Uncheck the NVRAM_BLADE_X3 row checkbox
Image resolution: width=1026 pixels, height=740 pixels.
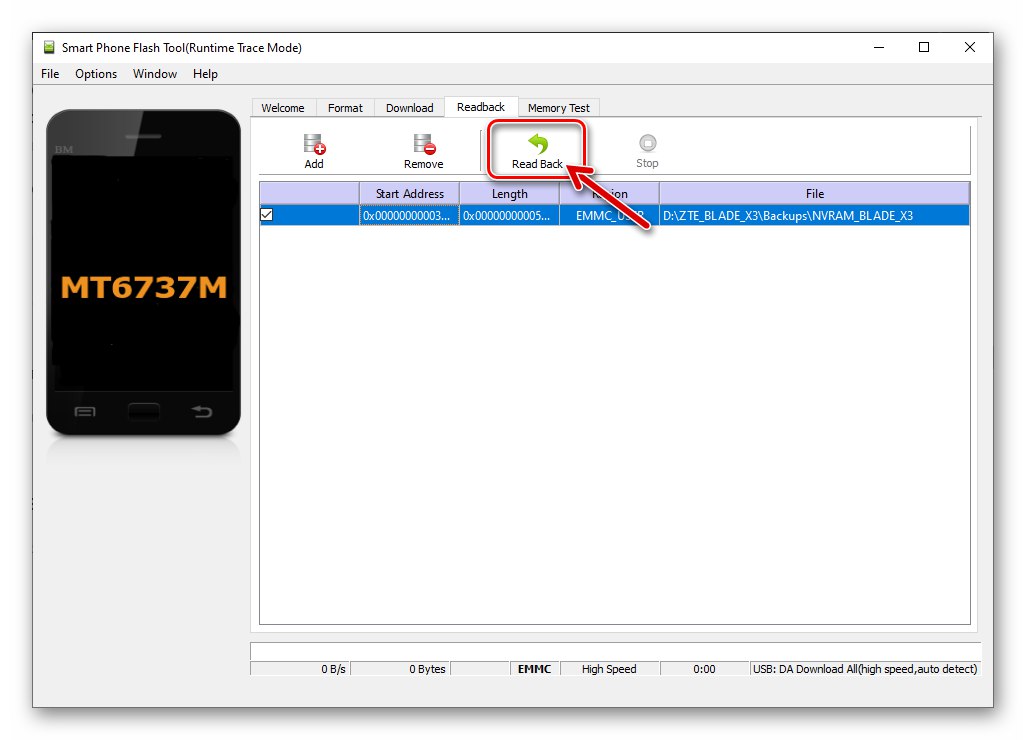(267, 215)
